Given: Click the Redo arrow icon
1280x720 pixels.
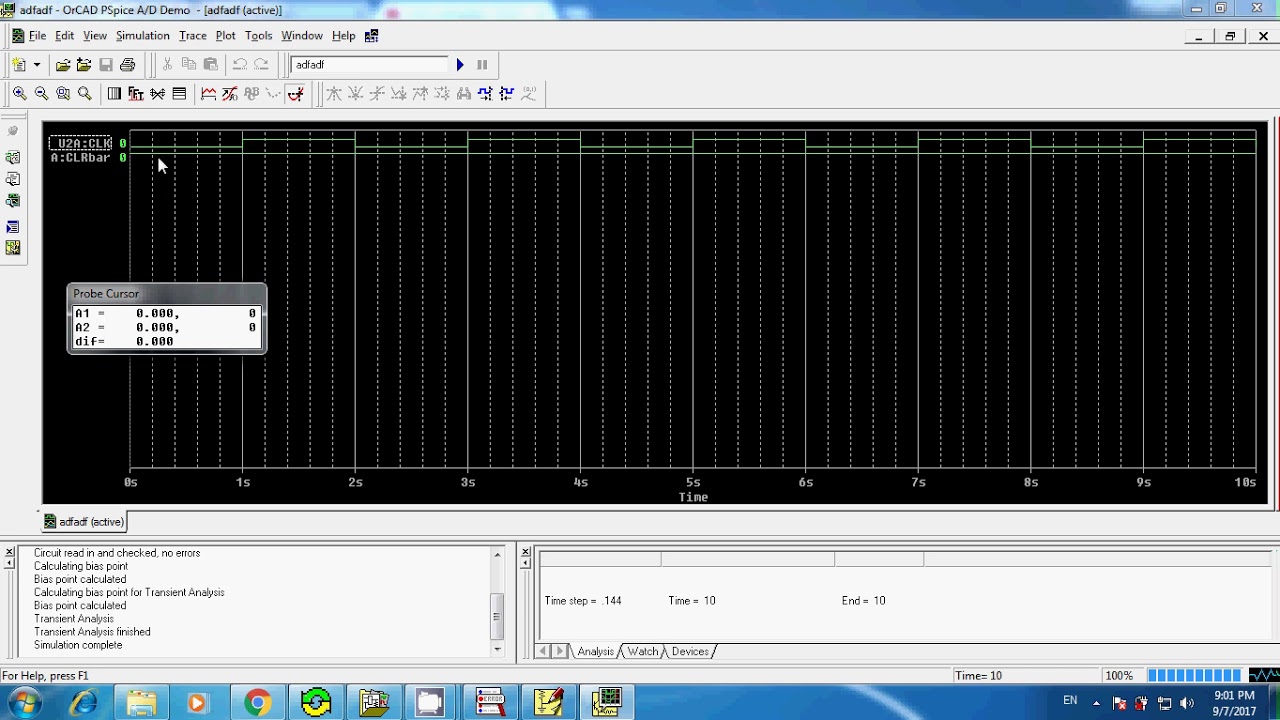Looking at the screenshot, I should coord(261,65).
